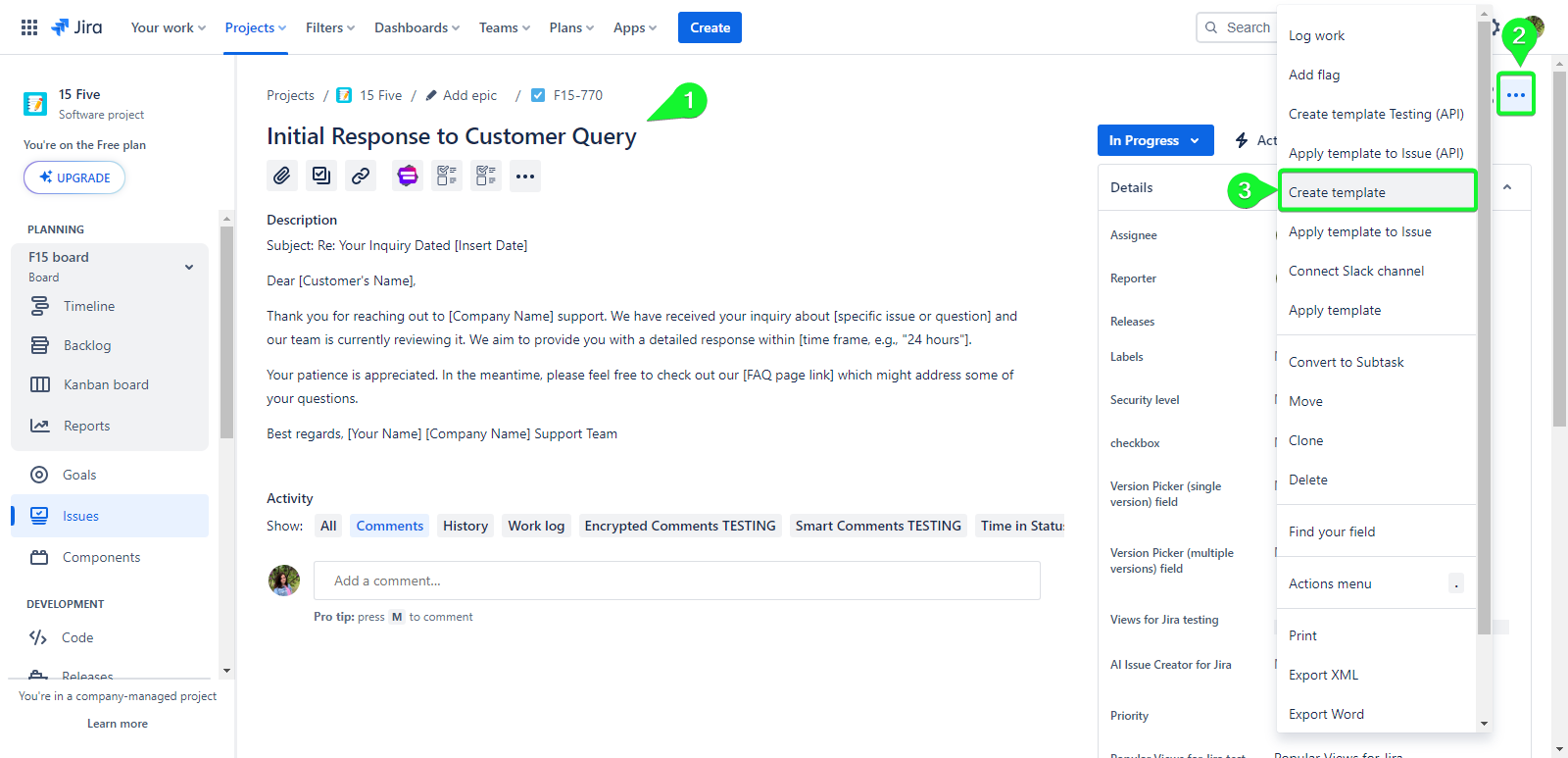Click the purple app icon under title
Image resolution: width=1568 pixels, height=758 pixels.
pyautogui.click(x=408, y=176)
